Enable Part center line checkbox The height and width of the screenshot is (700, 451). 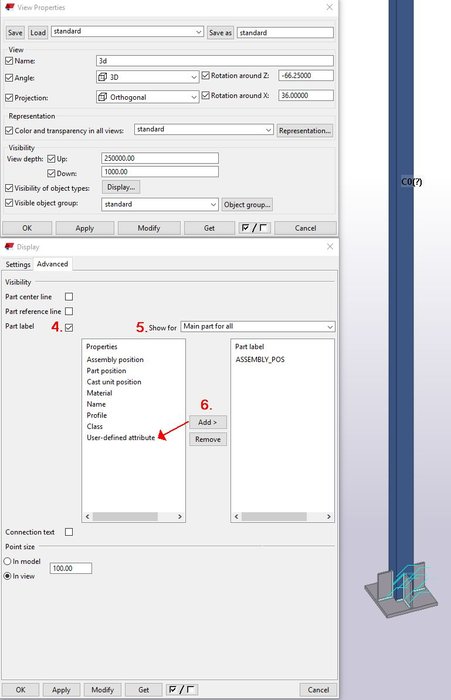[69, 297]
